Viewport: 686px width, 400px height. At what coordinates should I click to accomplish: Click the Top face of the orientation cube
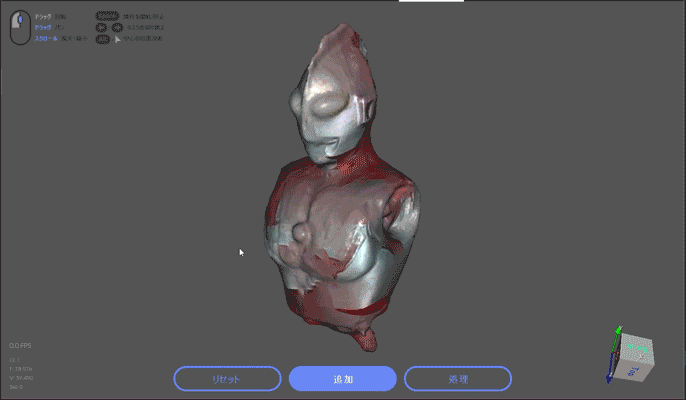point(632,371)
